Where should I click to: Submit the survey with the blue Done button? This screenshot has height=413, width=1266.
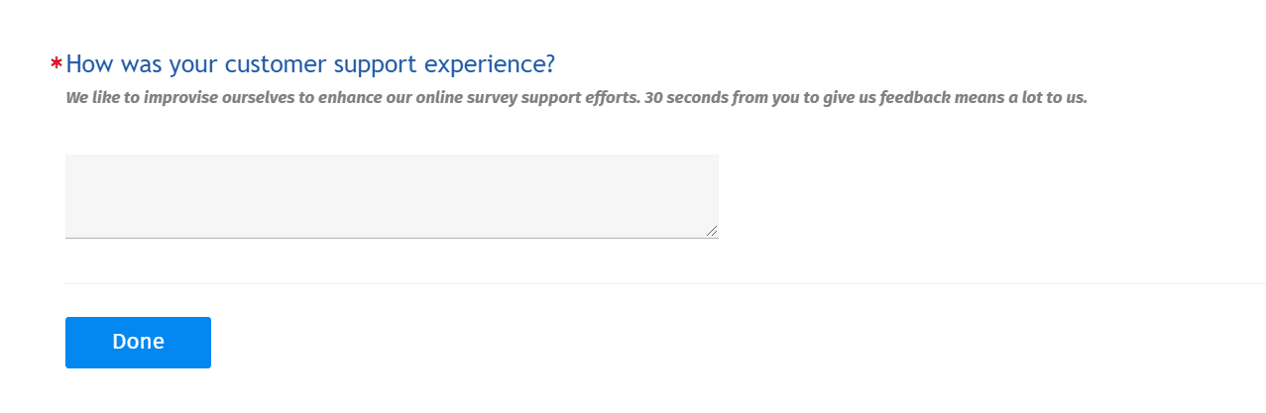click(138, 342)
